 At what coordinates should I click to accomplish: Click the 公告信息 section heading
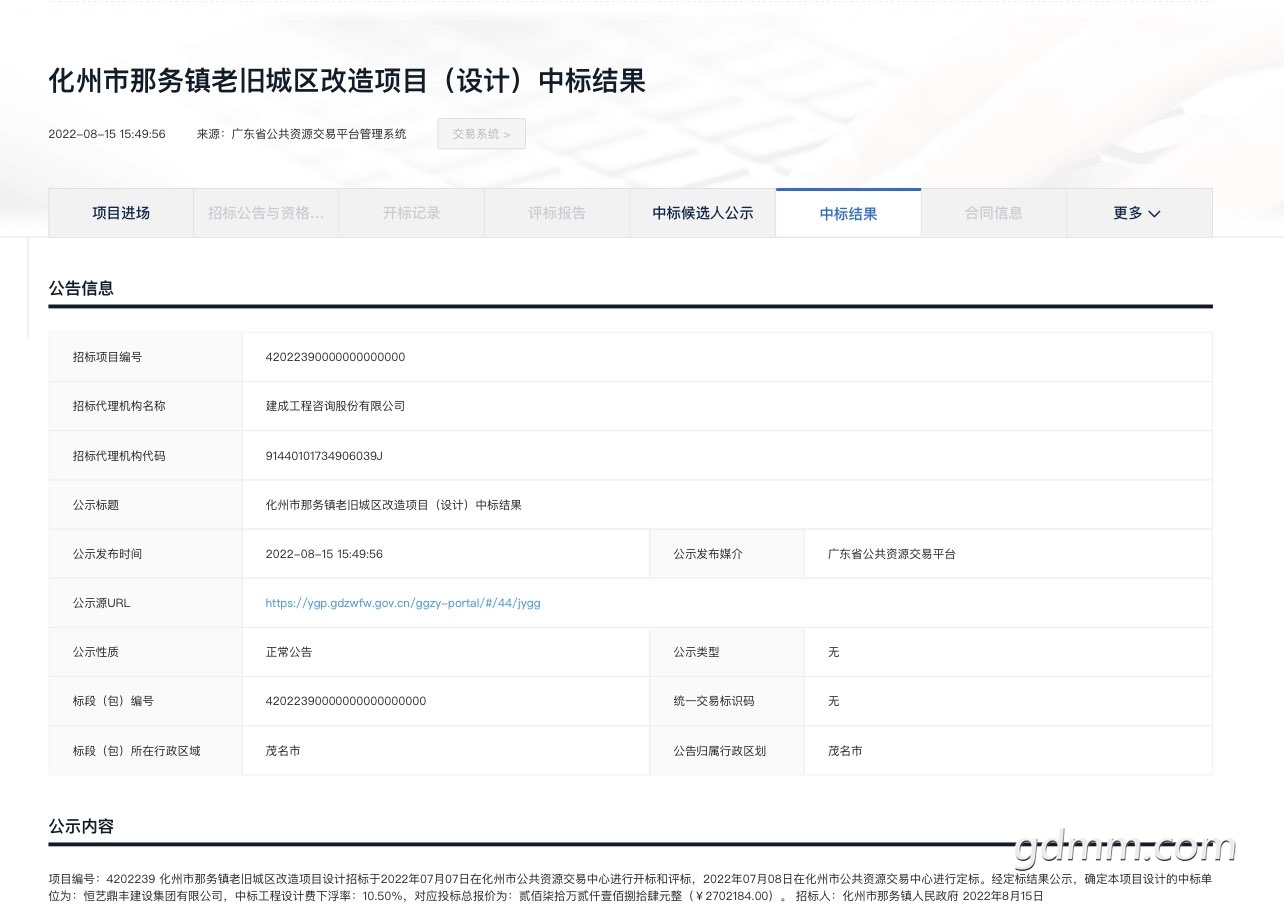(81, 288)
